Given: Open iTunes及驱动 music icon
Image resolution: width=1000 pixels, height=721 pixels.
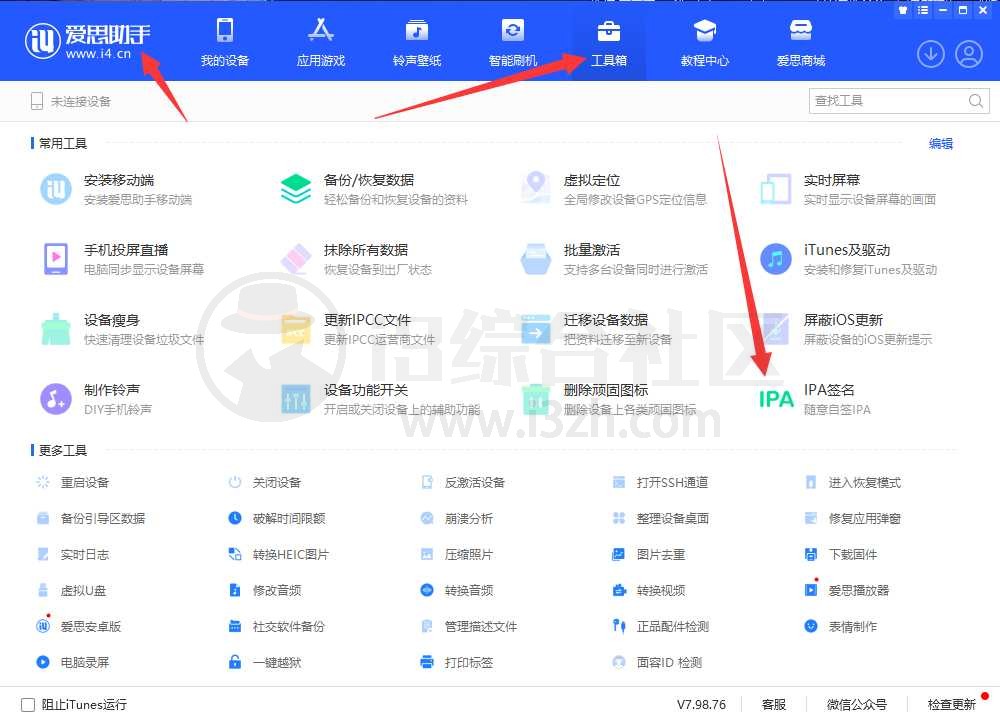Looking at the screenshot, I should 776,259.
